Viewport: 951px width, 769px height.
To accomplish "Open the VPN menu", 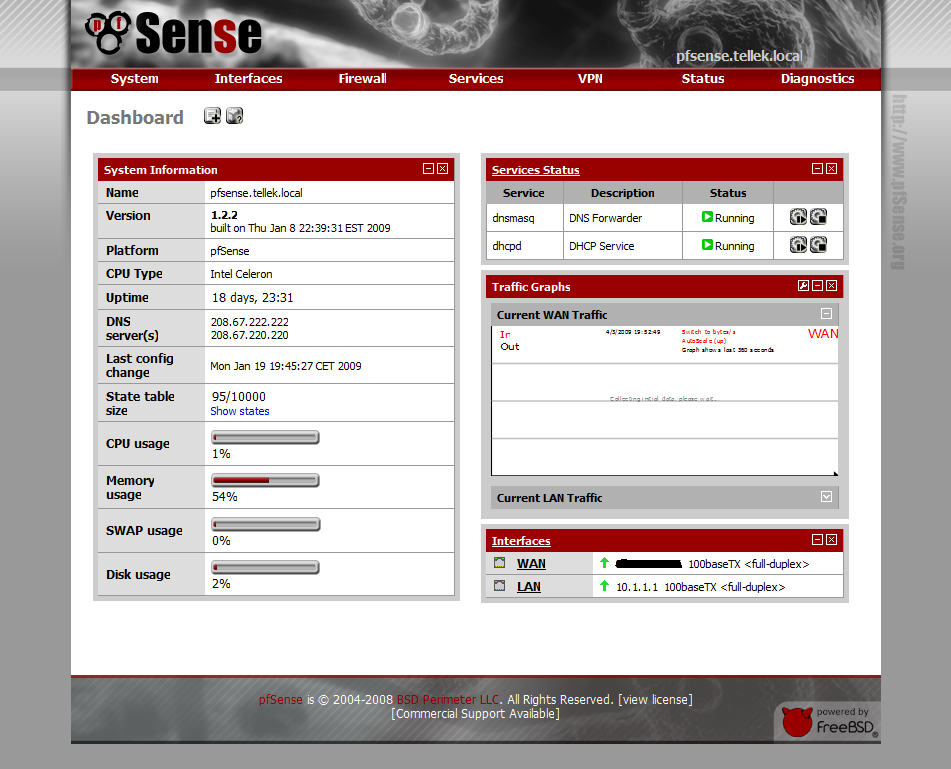I will [590, 79].
